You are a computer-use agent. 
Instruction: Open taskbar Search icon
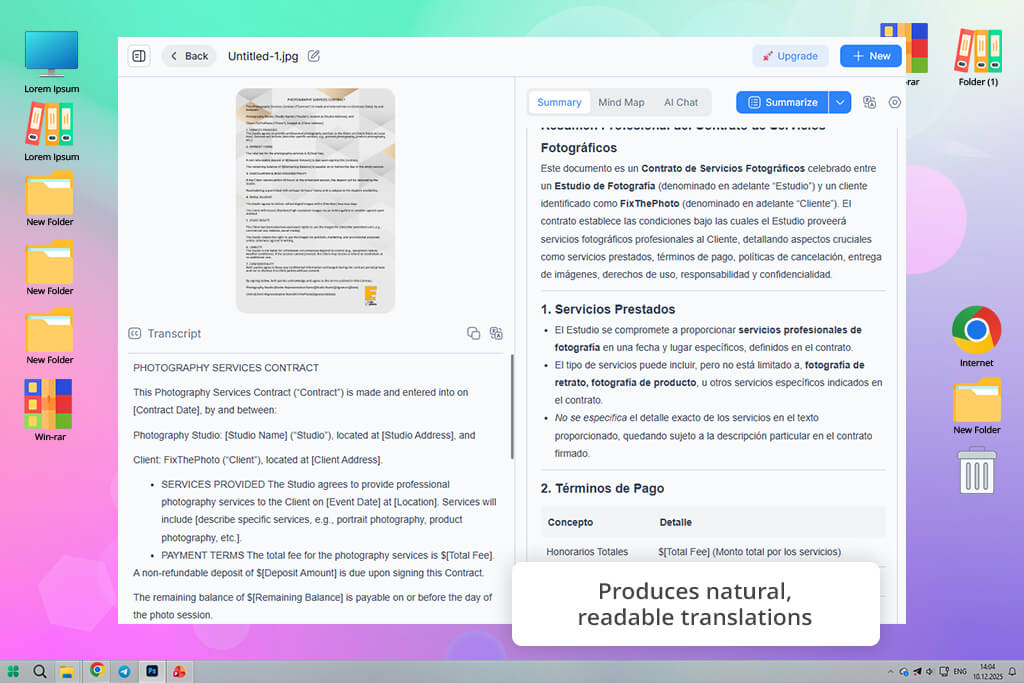[40, 671]
